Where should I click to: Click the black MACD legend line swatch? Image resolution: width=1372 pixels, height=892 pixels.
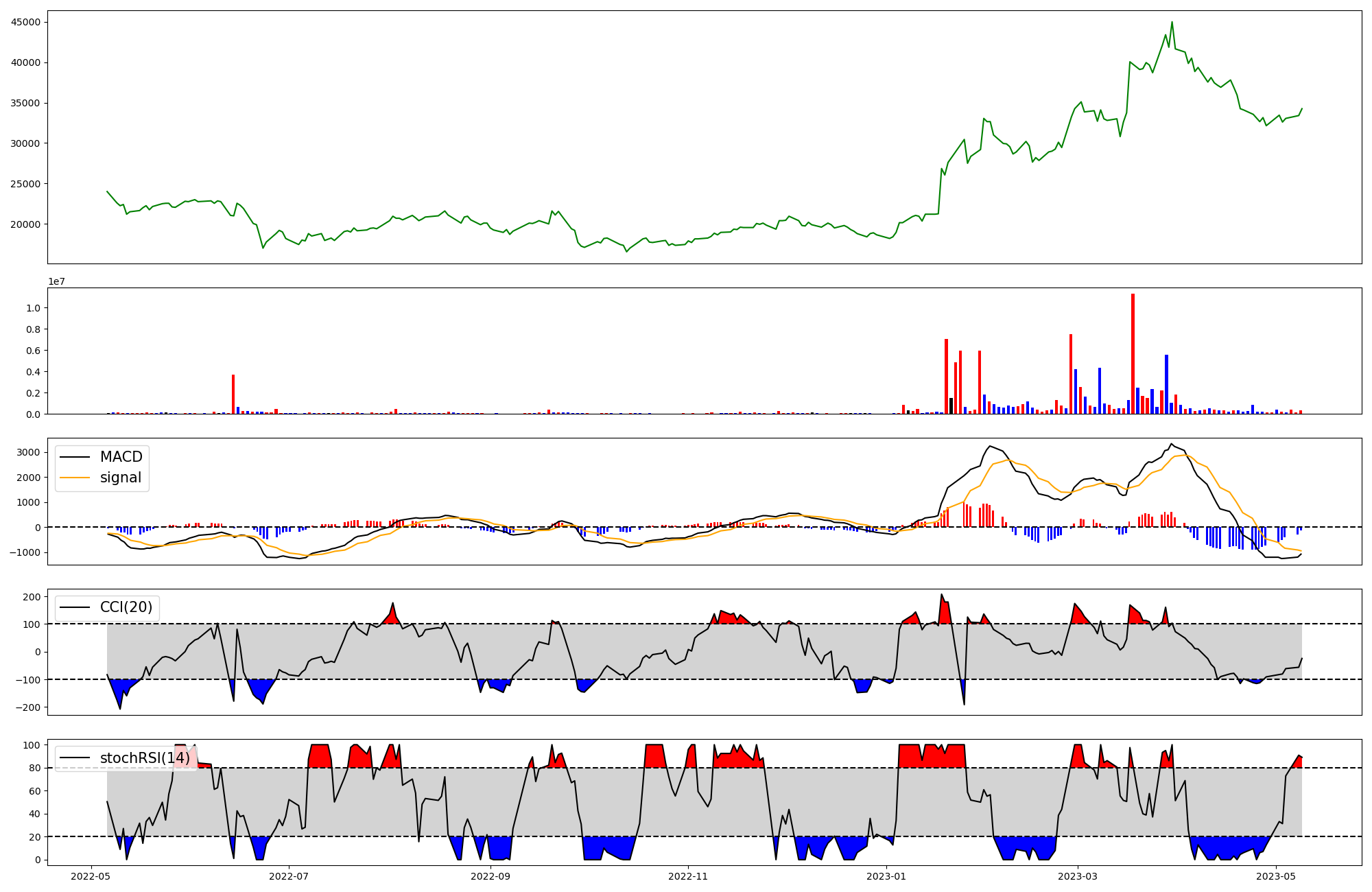(75, 457)
